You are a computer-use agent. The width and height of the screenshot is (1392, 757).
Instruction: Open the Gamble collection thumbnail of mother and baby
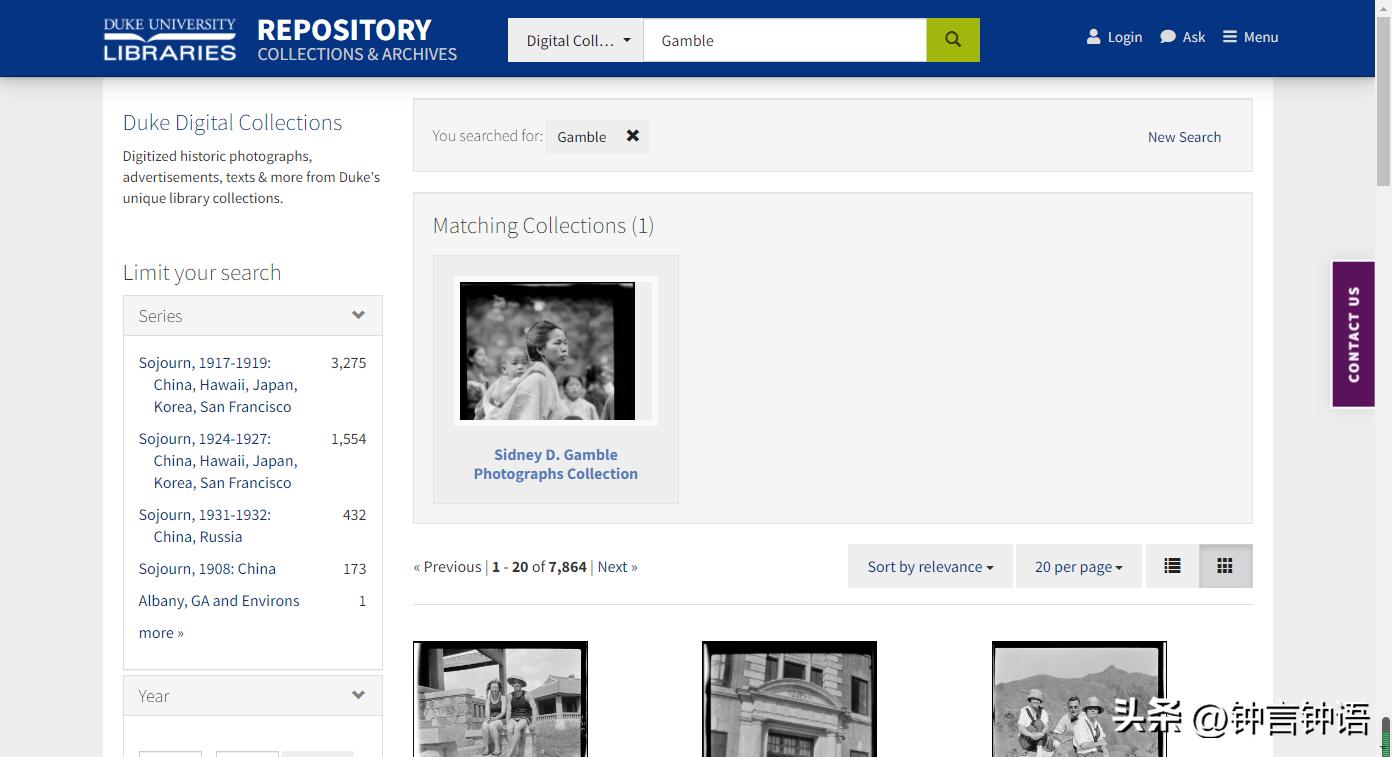click(x=556, y=351)
